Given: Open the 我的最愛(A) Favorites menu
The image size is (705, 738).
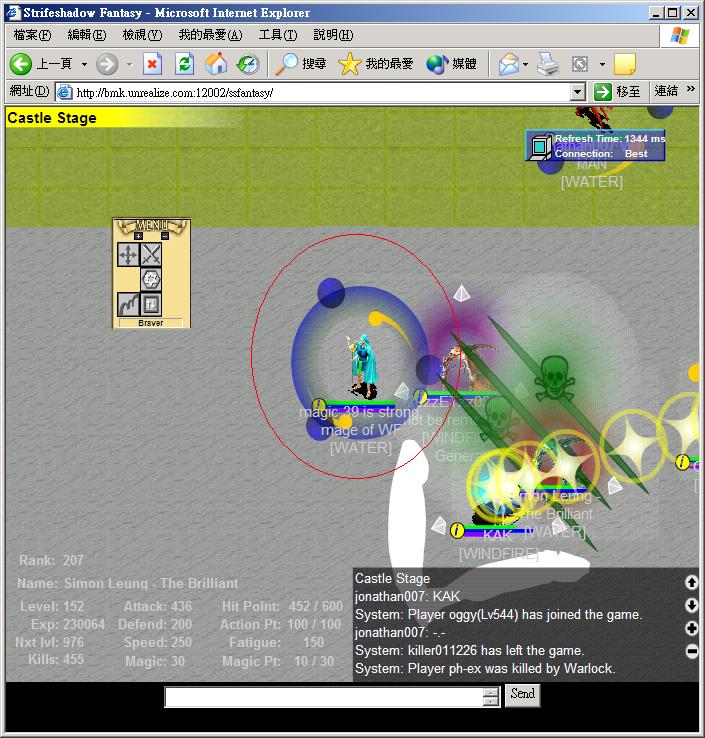Looking at the screenshot, I should click(x=210, y=35).
